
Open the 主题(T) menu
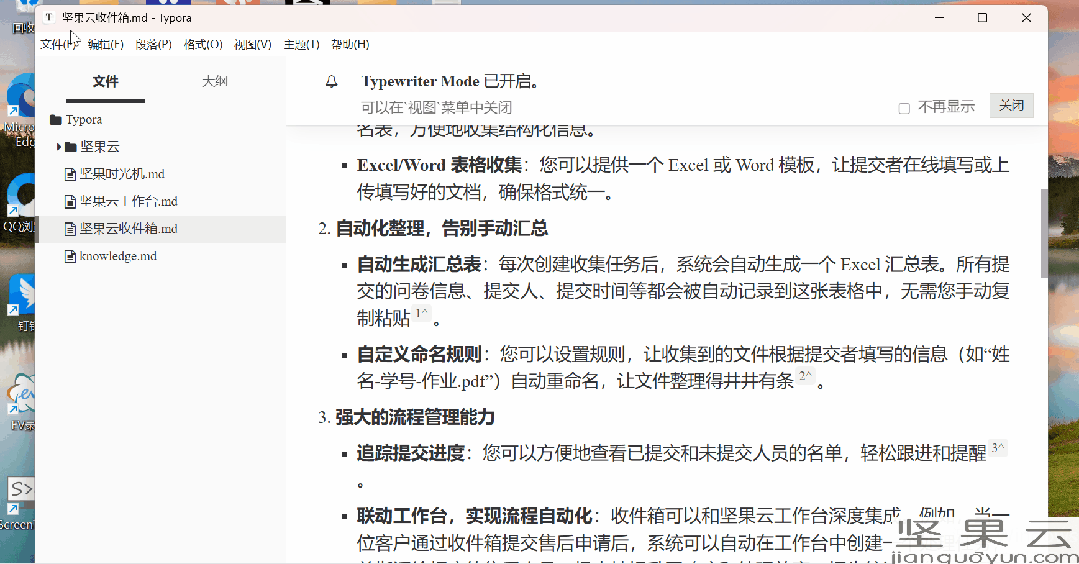click(x=301, y=45)
